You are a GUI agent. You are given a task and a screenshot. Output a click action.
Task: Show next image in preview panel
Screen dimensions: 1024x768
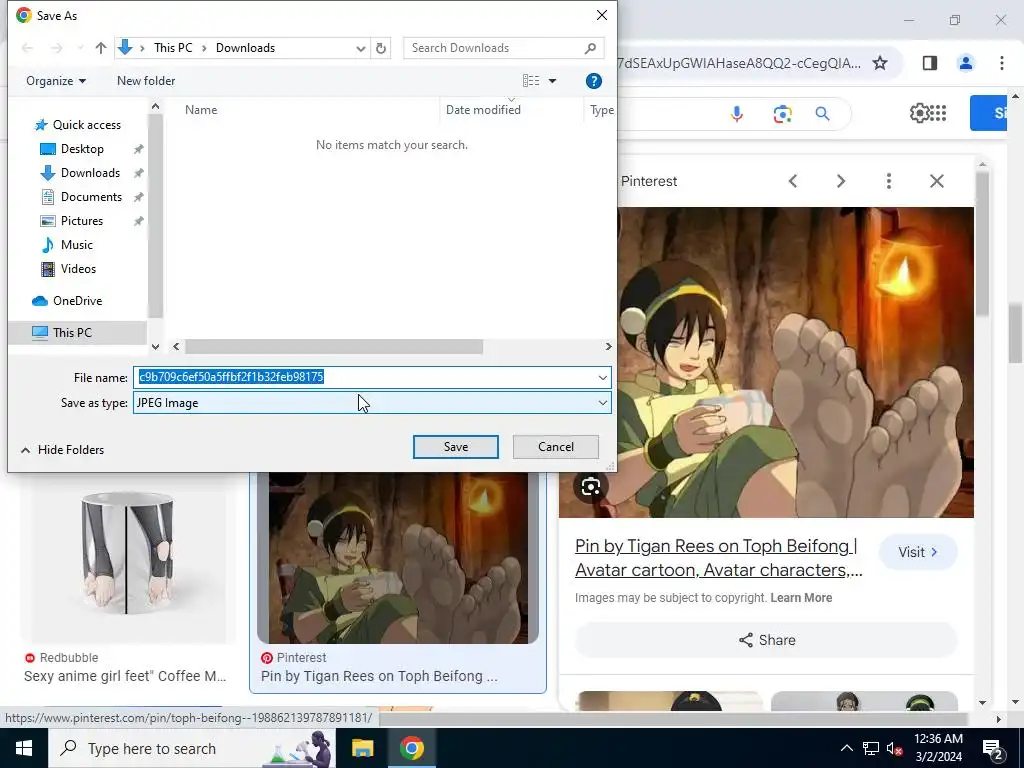pos(841,181)
